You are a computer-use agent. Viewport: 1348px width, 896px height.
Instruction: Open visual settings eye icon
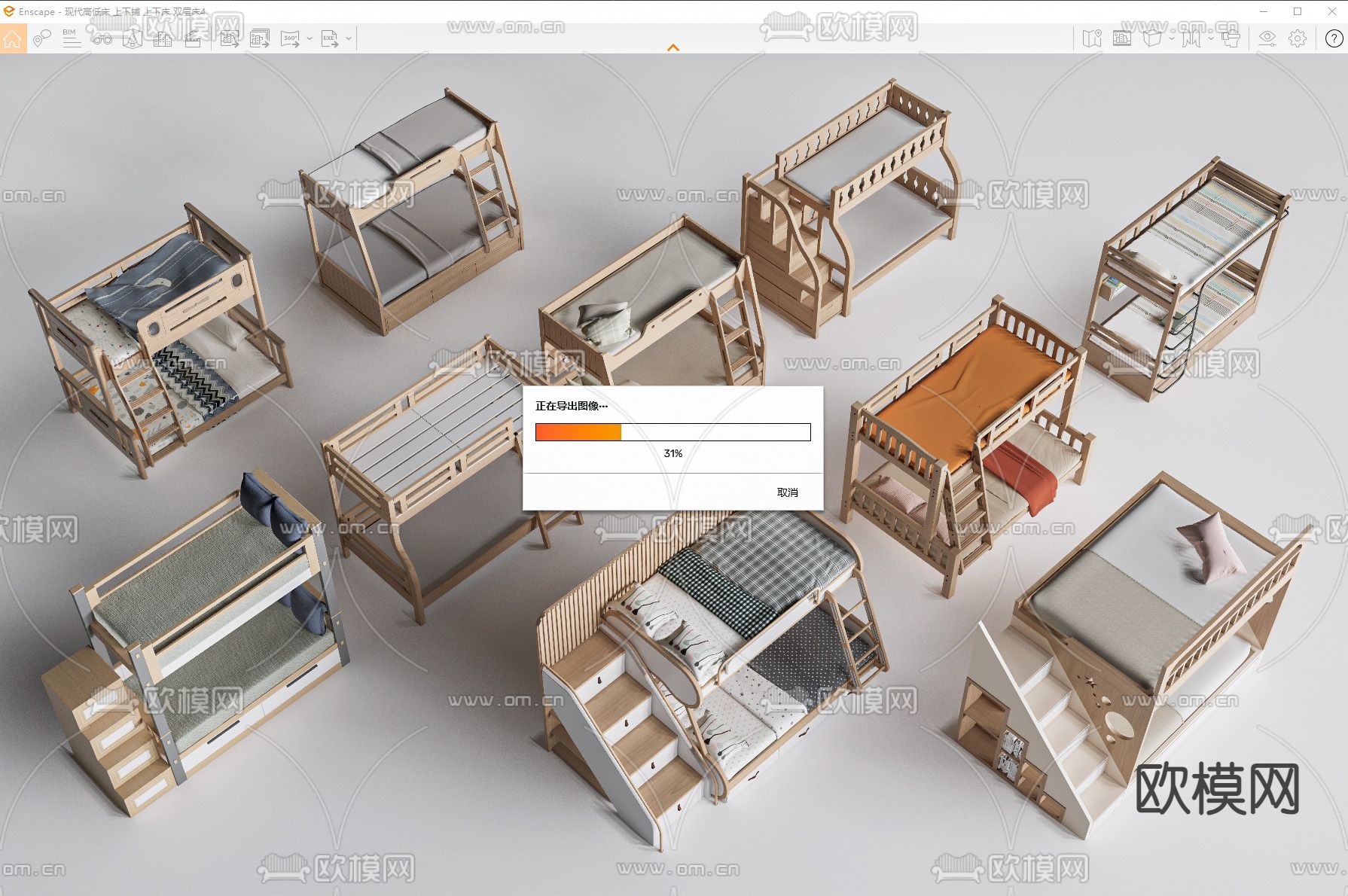tap(1267, 38)
